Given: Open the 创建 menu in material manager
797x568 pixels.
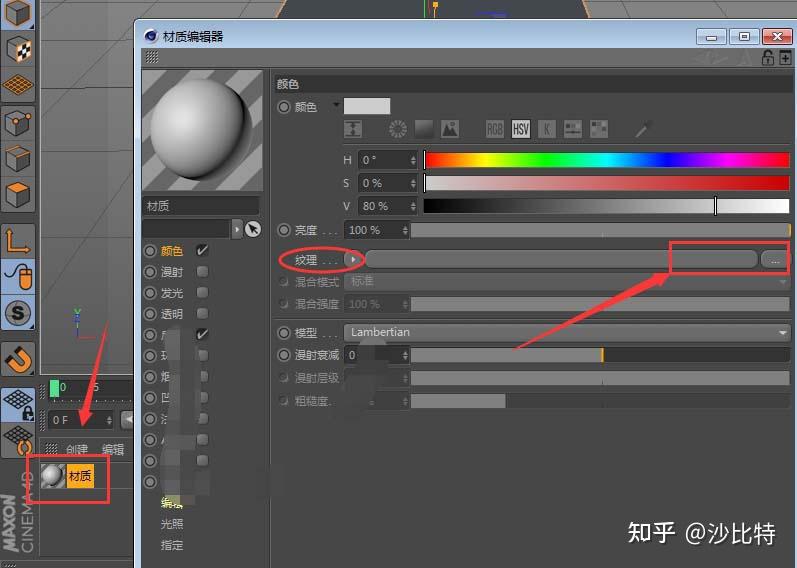Looking at the screenshot, I should pyautogui.click(x=77, y=449).
